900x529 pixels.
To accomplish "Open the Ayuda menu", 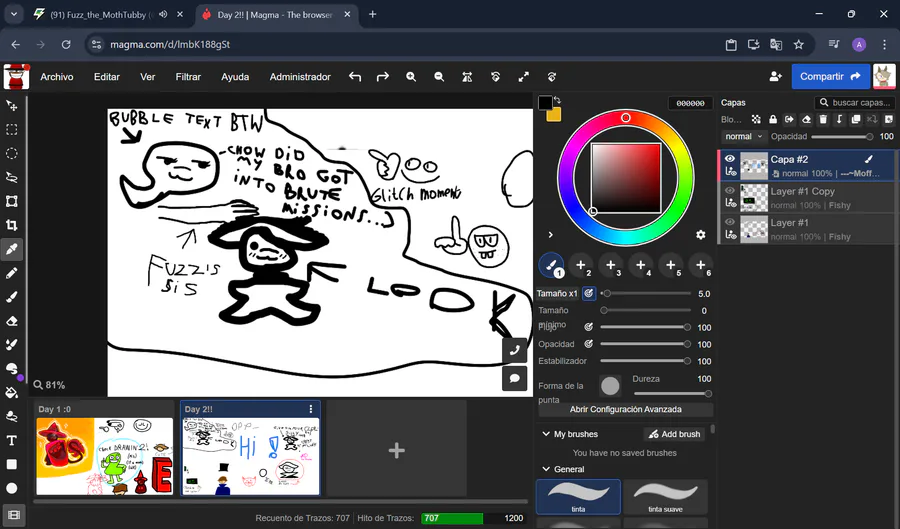I will (235, 77).
